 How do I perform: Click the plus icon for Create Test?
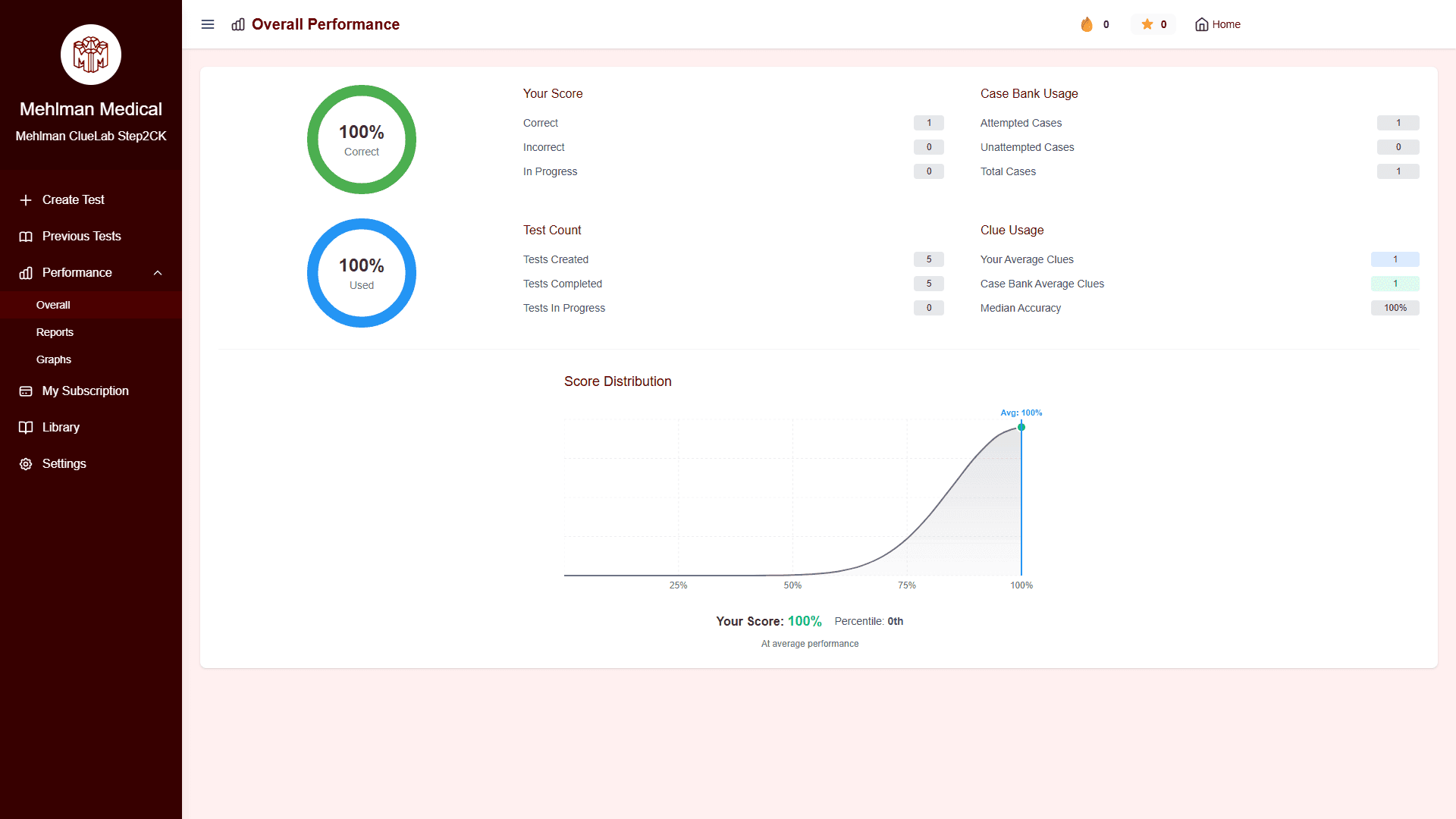pyautogui.click(x=26, y=200)
